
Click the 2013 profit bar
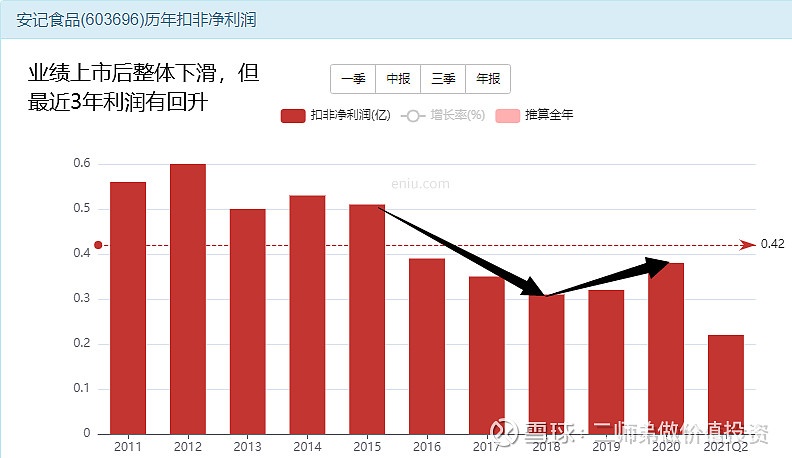point(248,322)
